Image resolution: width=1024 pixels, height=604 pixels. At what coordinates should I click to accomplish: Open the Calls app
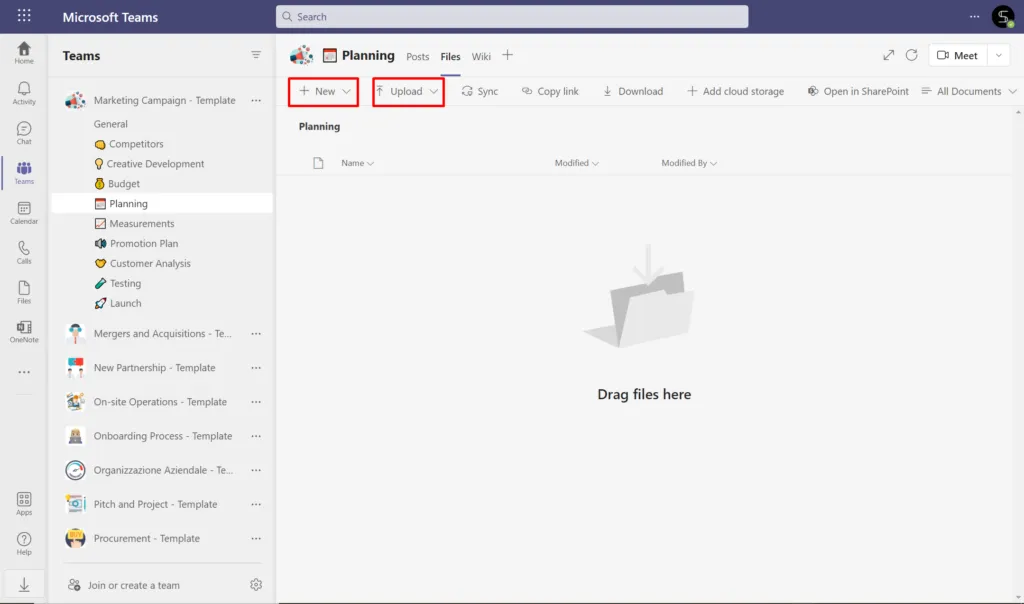click(x=24, y=252)
